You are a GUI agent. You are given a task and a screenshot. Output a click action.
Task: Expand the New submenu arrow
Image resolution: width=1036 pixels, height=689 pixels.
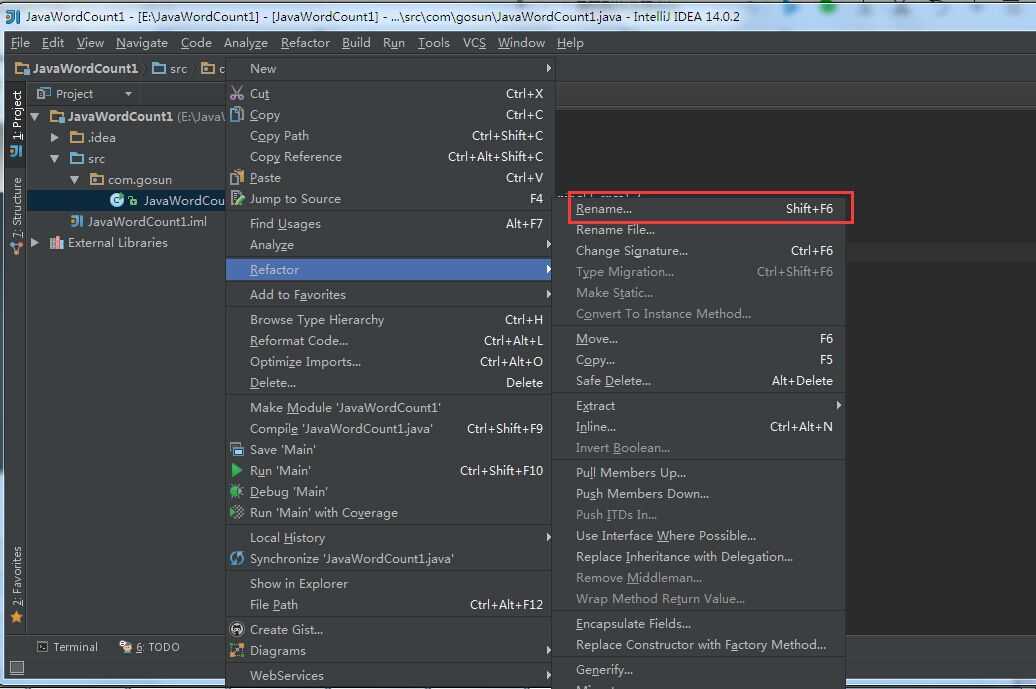548,68
